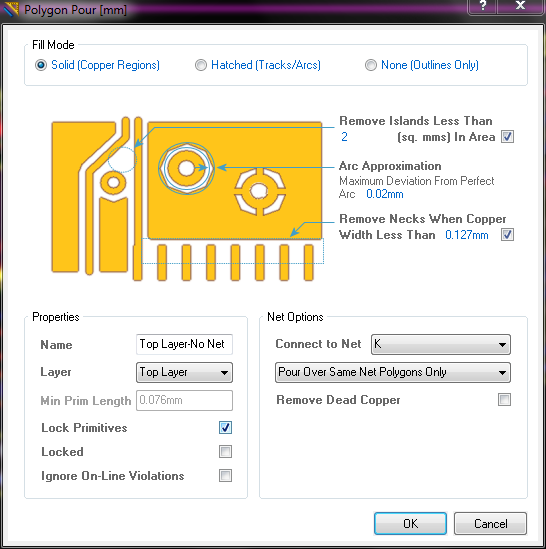Open Connect to Net dropdown
The width and height of the screenshot is (546, 549).
tap(441, 345)
